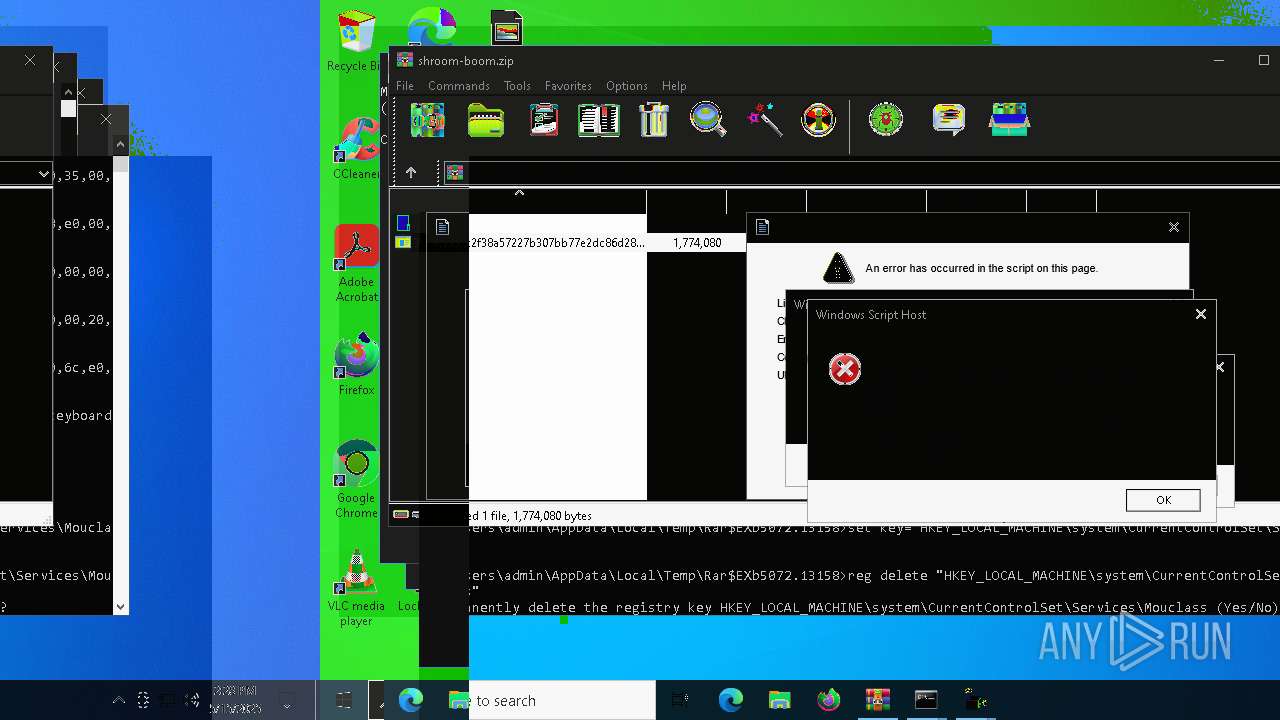Click the VirusScan bug toolbar icon
Image resolution: width=1280 pixels, height=720 pixels.
coord(886,119)
